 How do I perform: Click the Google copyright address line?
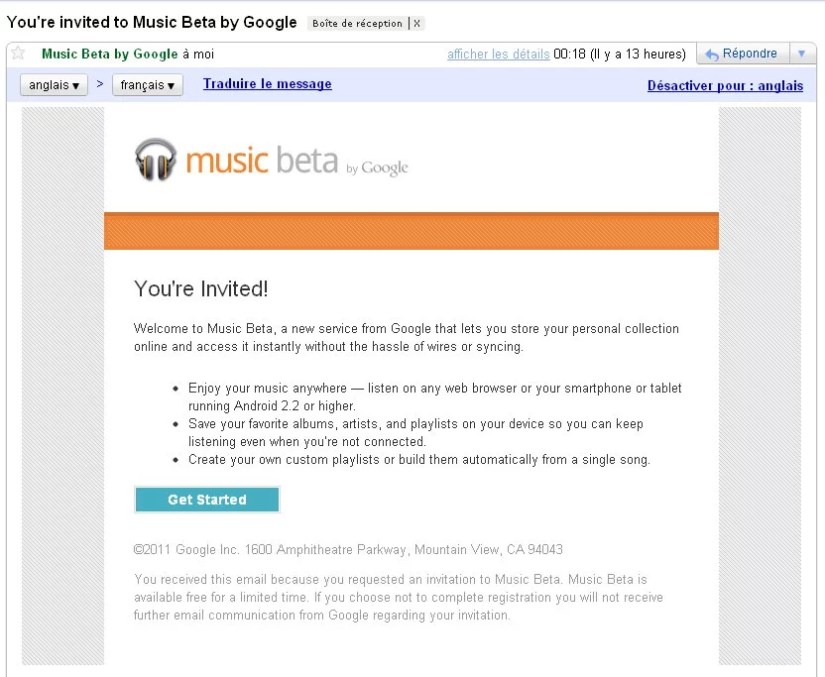tap(349, 549)
